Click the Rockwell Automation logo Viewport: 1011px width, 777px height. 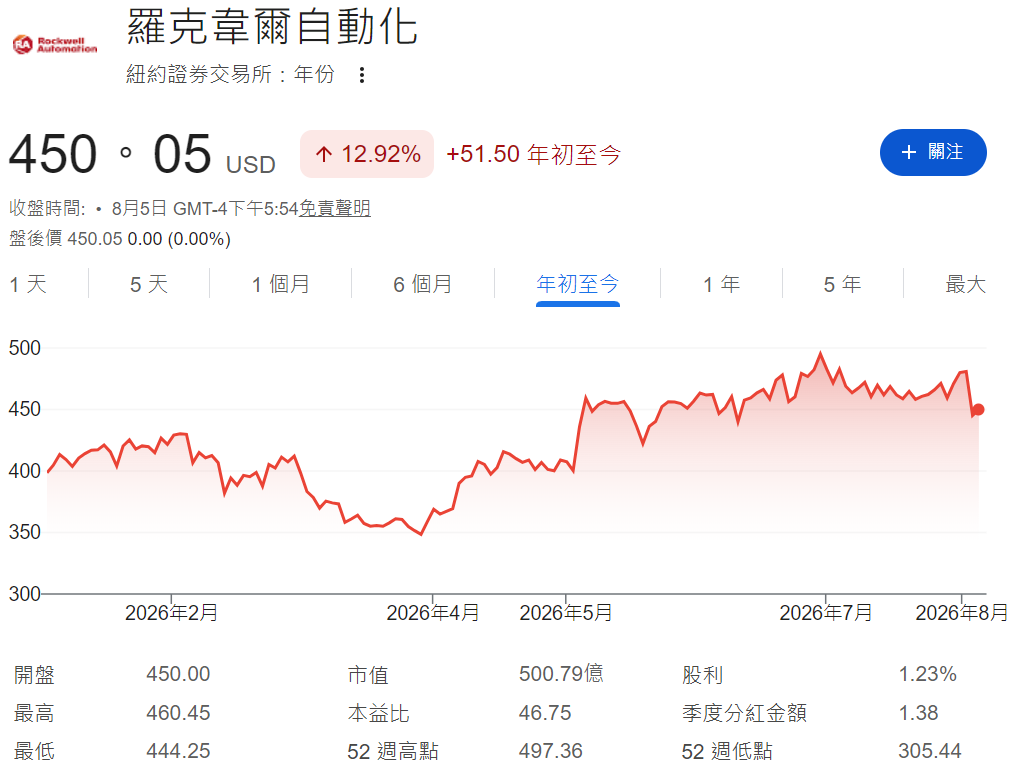click(x=55, y=44)
